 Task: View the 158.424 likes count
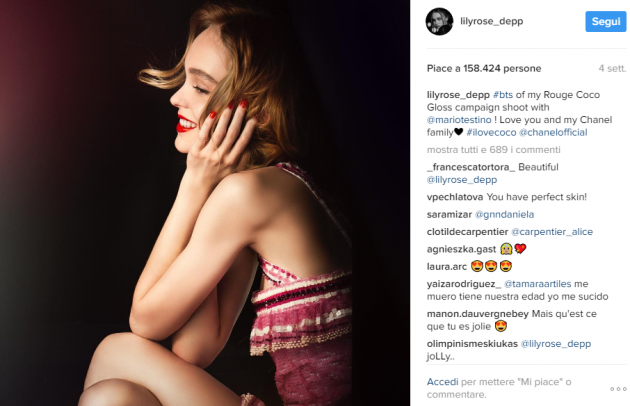coord(484,69)
